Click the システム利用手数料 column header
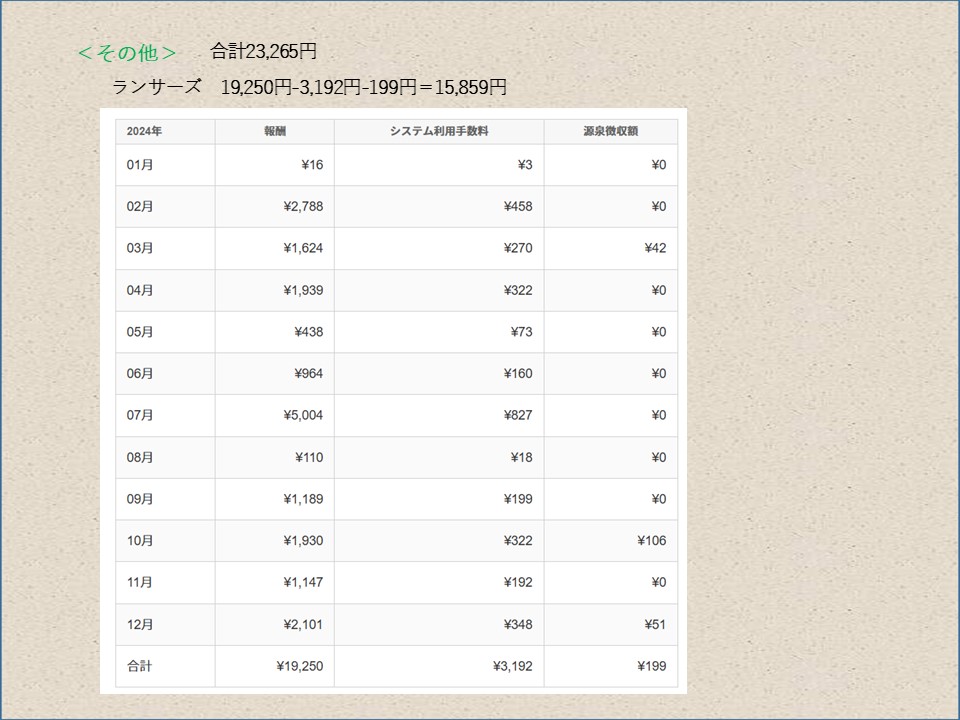The image size is (960, 720). [439, 131]
